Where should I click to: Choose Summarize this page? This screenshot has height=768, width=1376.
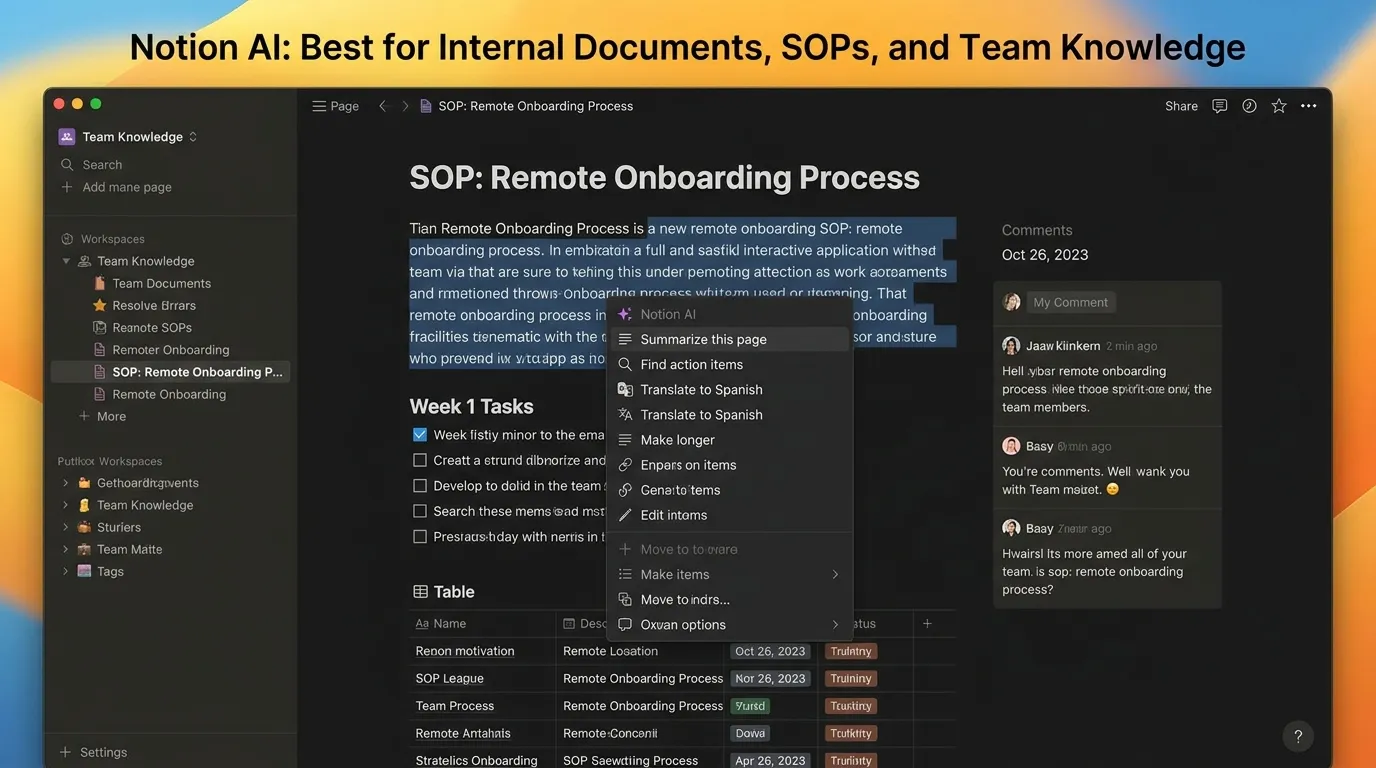pos(729,339)
